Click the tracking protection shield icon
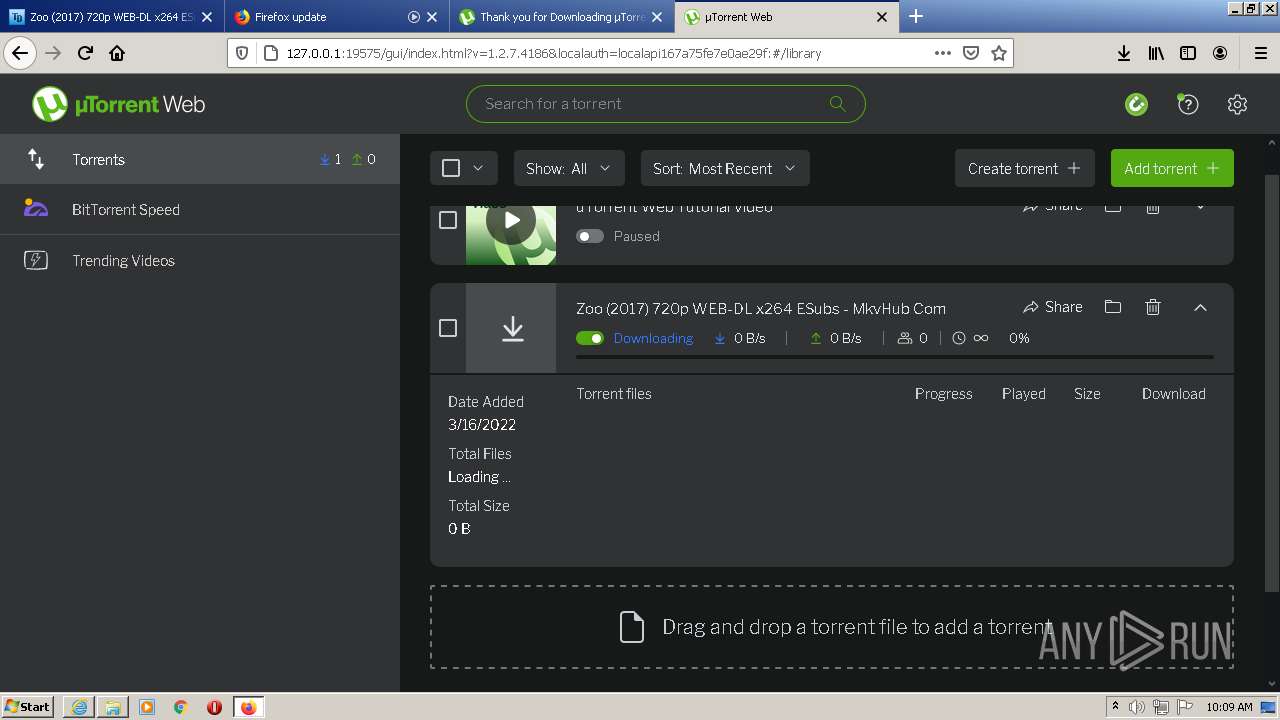 [244, 53]
